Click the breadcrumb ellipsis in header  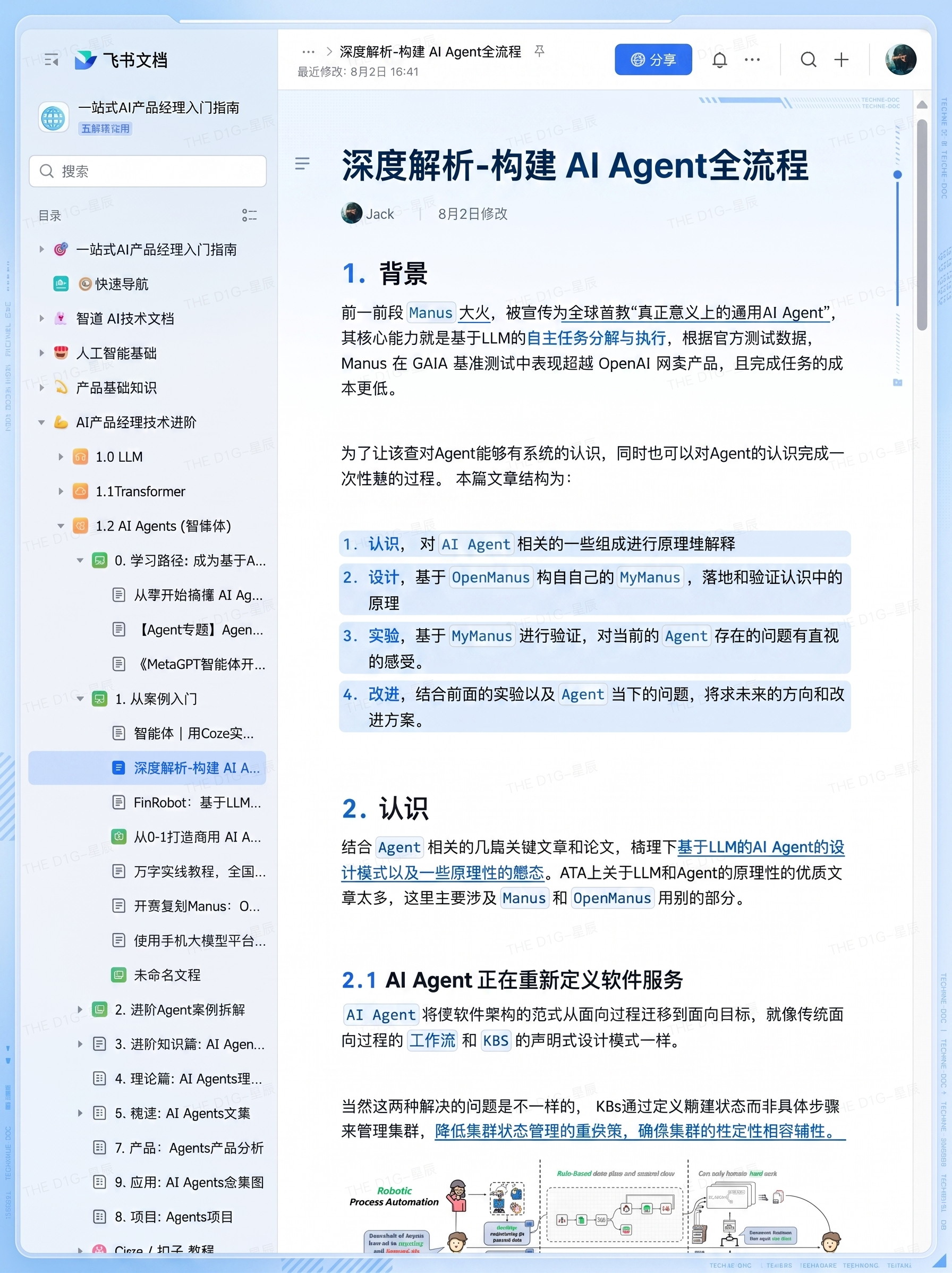pyautogui.click(x=308, y=51)
